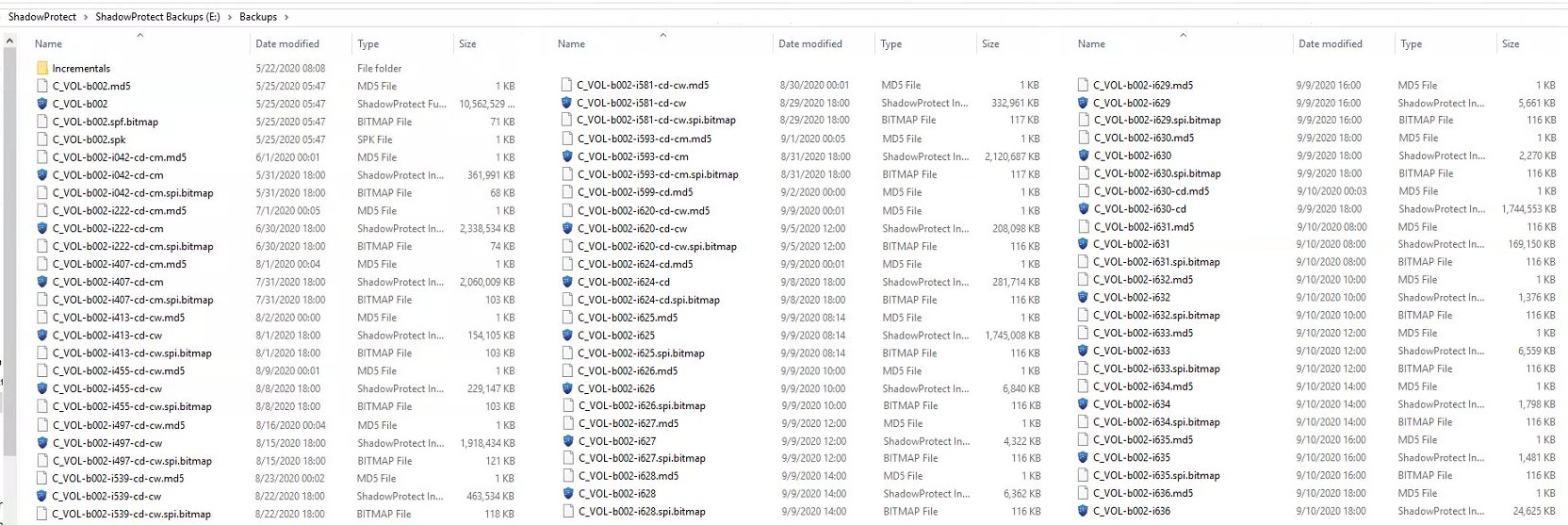Select file C_VOL-b002-i626.md5

[x=628, y=370]
